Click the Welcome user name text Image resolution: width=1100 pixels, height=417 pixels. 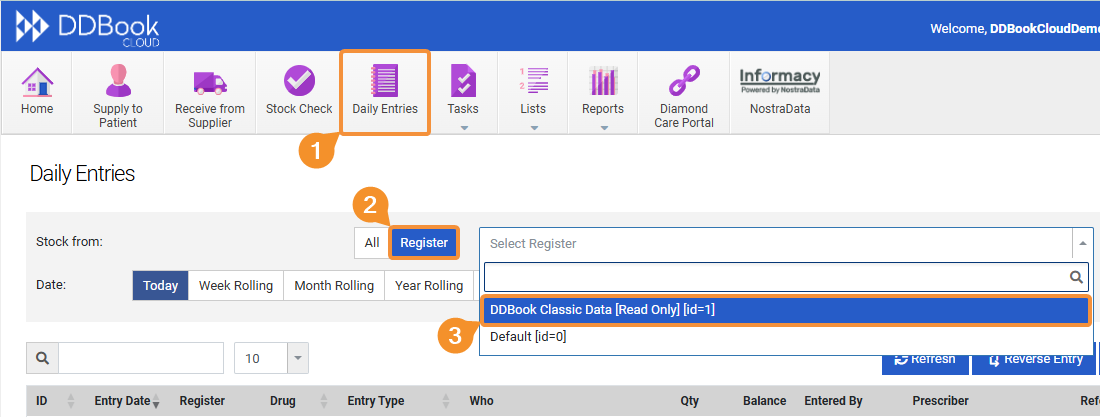pyautogui.click(x=1044, y=29)
